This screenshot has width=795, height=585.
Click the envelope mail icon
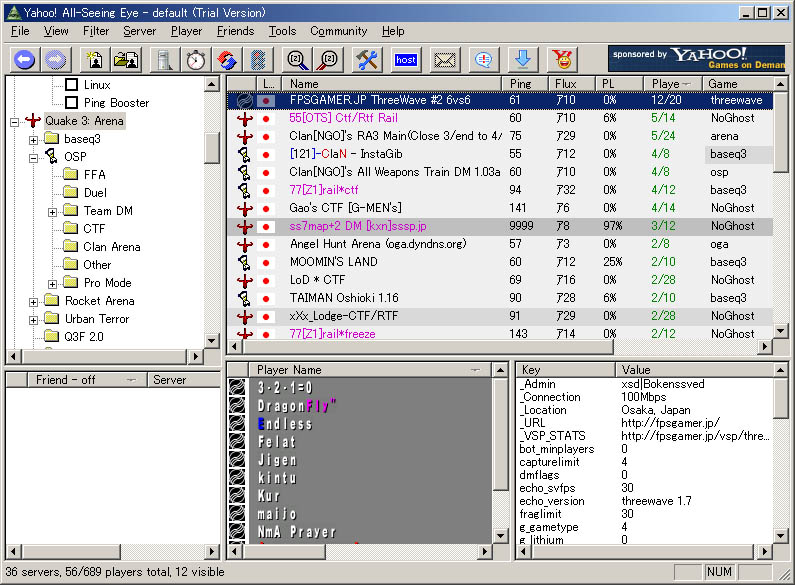[445, 60]
